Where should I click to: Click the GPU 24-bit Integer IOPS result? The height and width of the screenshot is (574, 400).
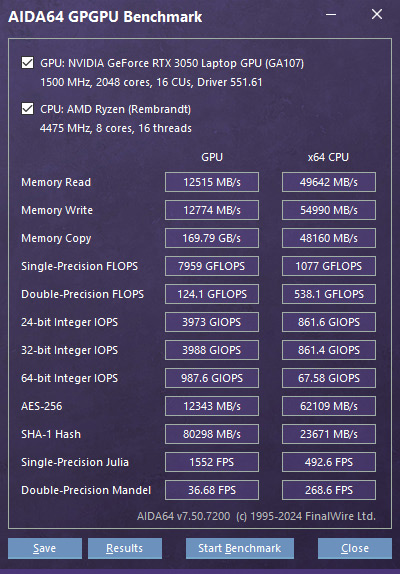(x=212, y=322)
